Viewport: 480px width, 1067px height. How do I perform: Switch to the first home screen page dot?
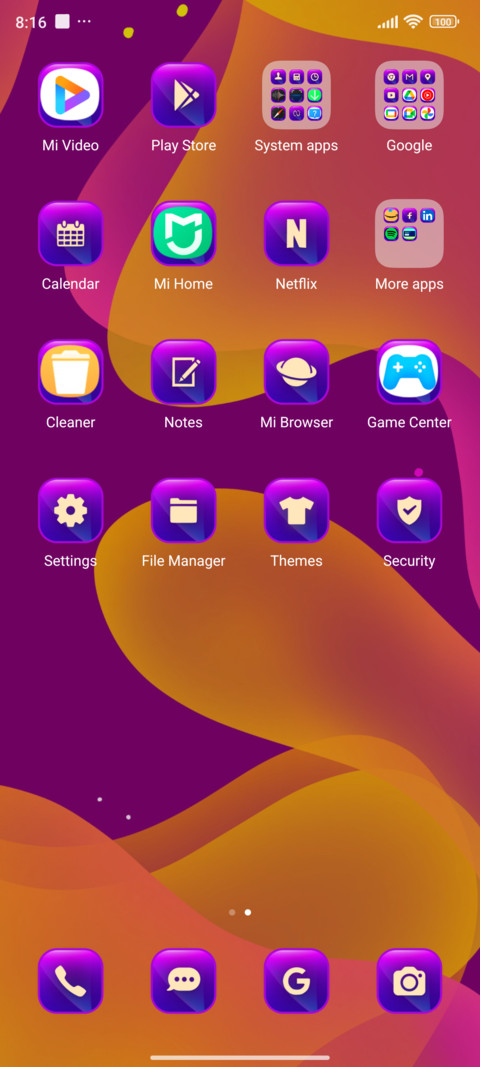[232, 912]
